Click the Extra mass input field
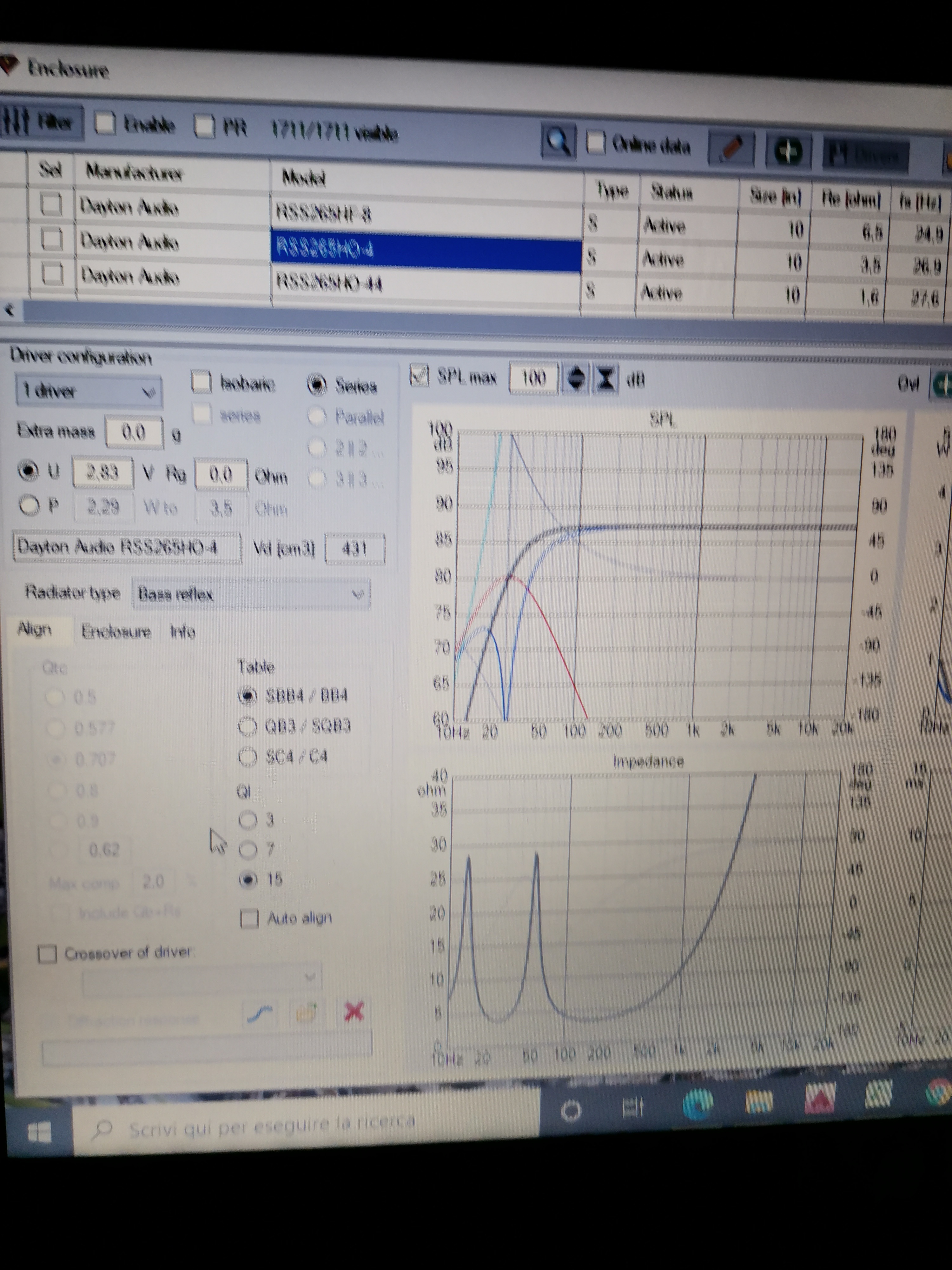The width and height of the screenshot is (952, 1270). coord(134,432)
